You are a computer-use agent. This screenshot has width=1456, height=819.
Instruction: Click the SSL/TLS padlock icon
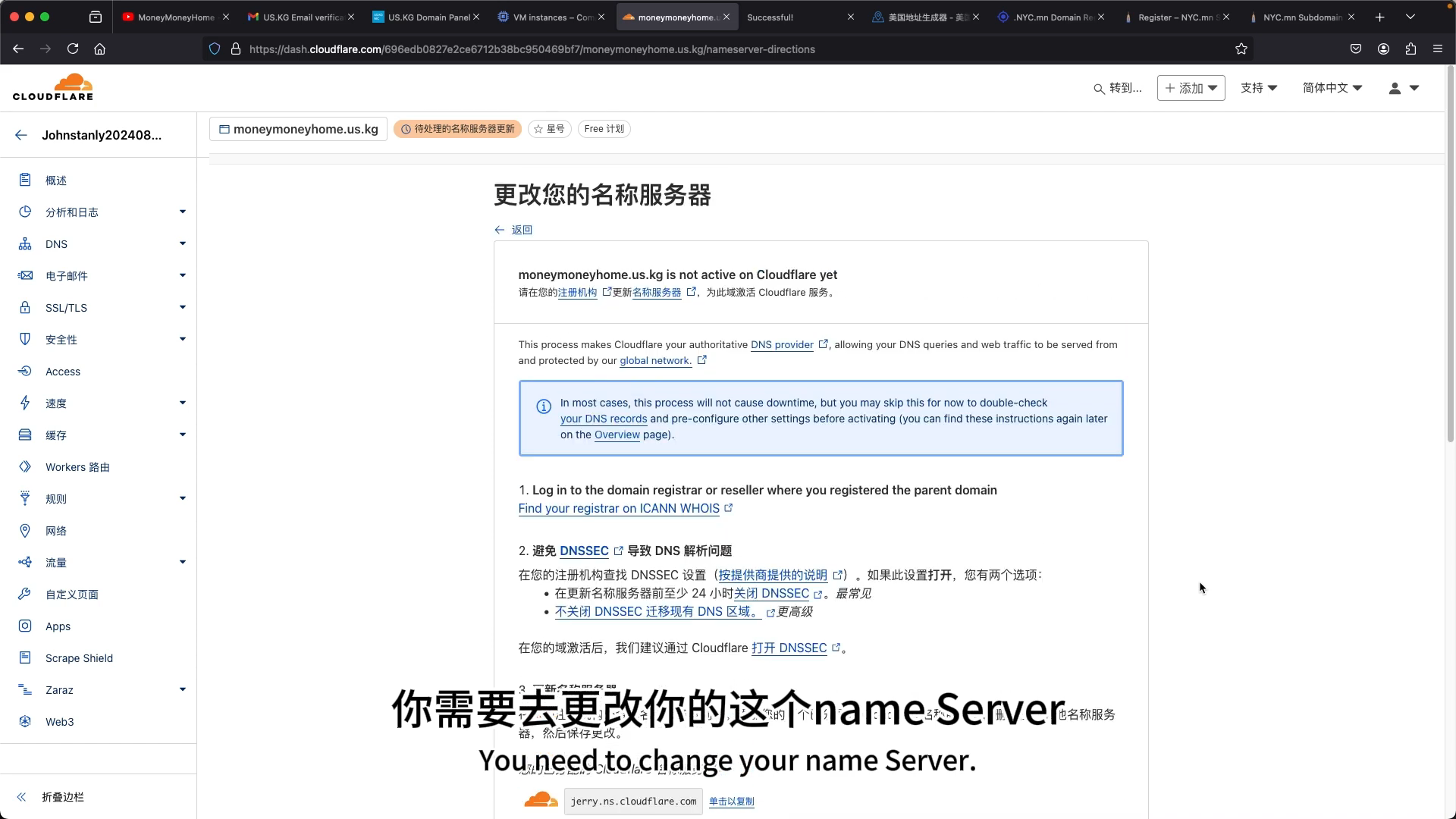[25, 307]
